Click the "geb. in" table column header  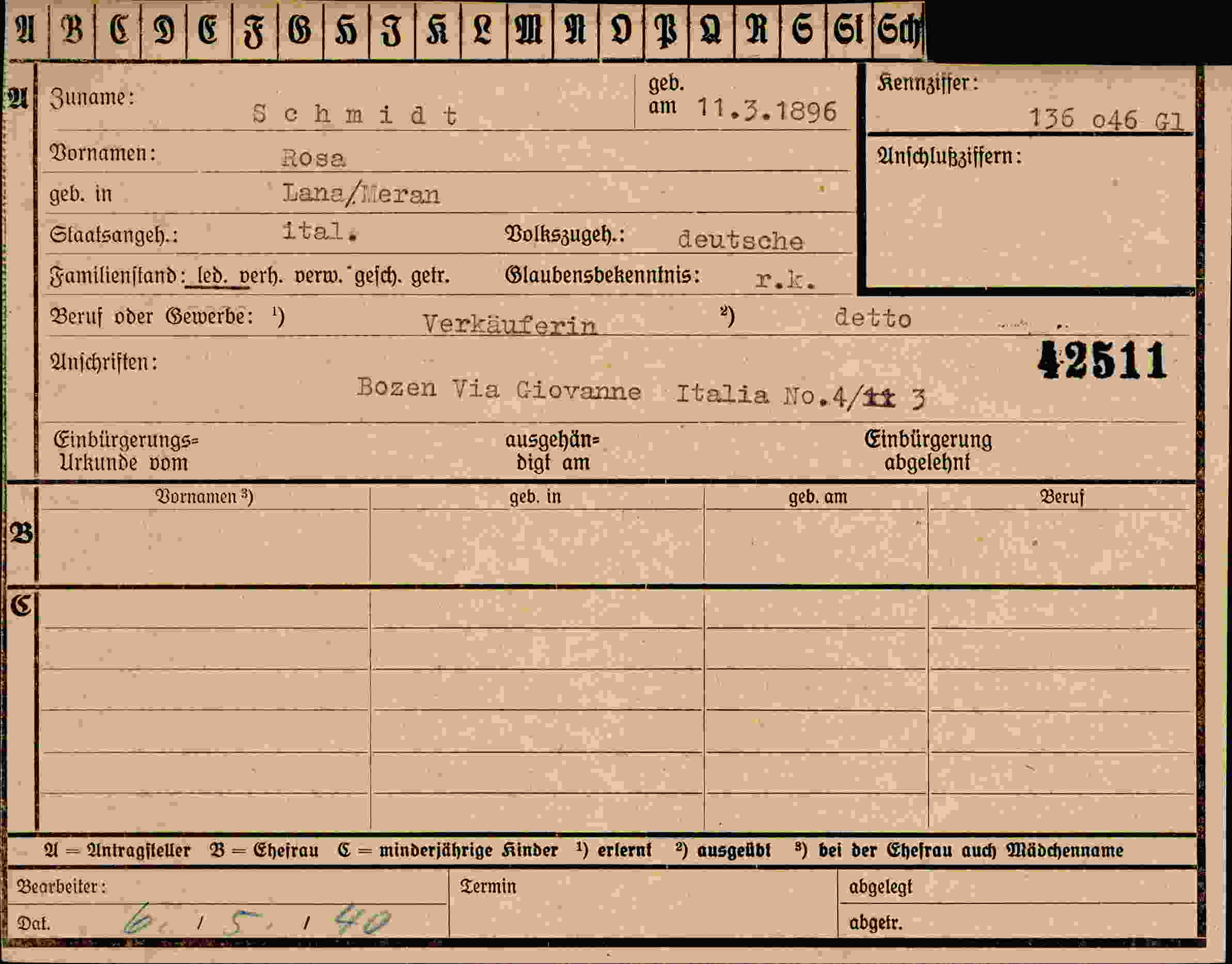click(535, 496)
